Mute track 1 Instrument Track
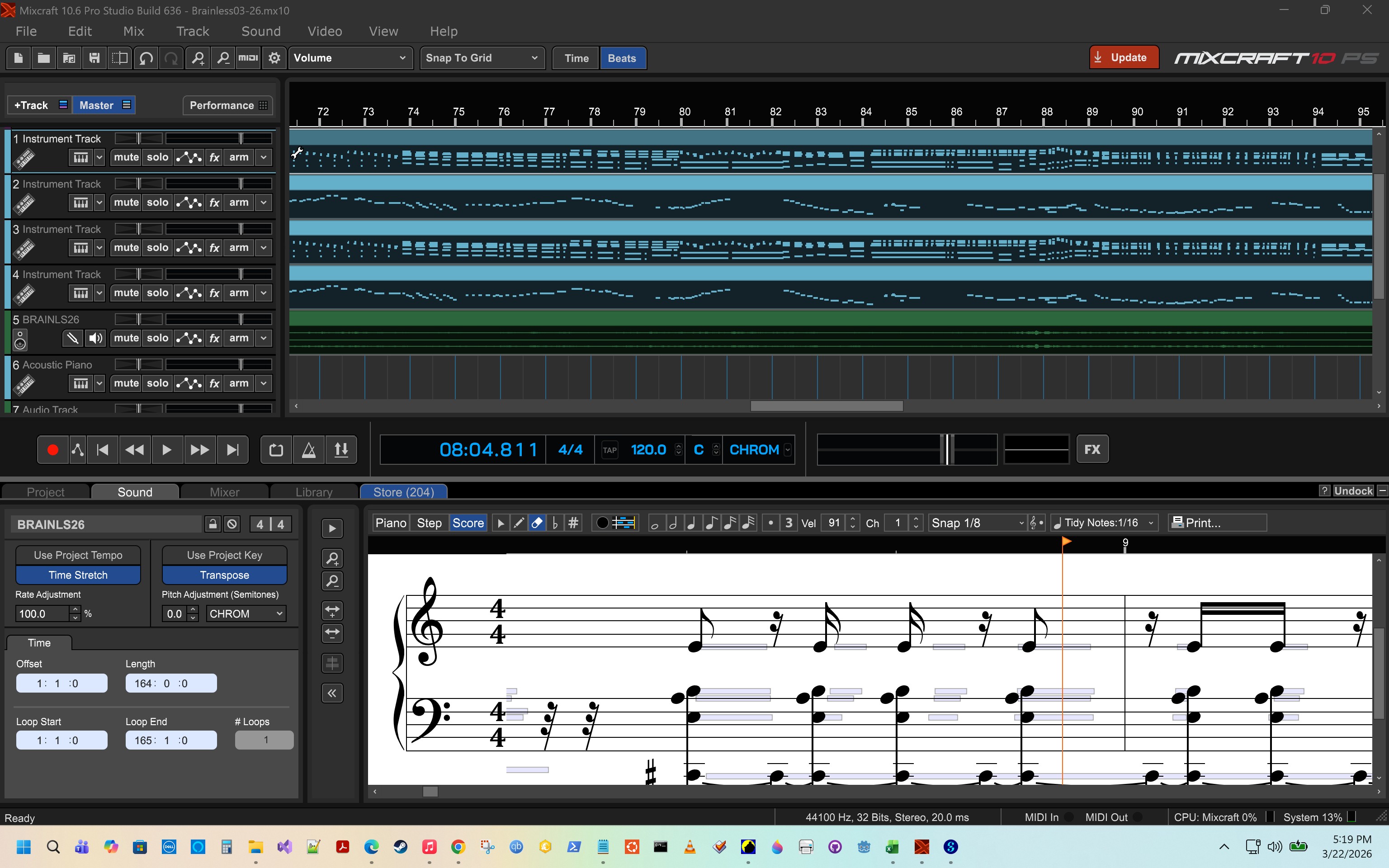 pyautogui.click(x=126, y=157)
